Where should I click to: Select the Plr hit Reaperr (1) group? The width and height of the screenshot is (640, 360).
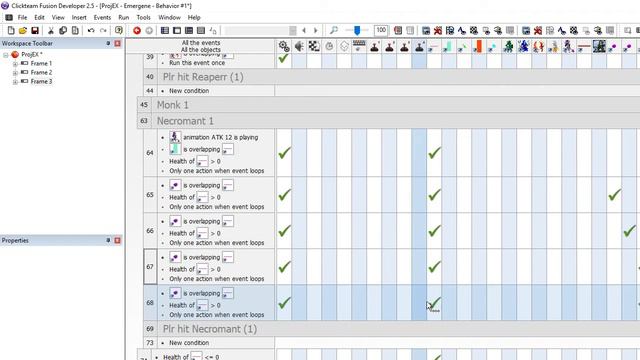pyautogui.click(x=203, y=77)
